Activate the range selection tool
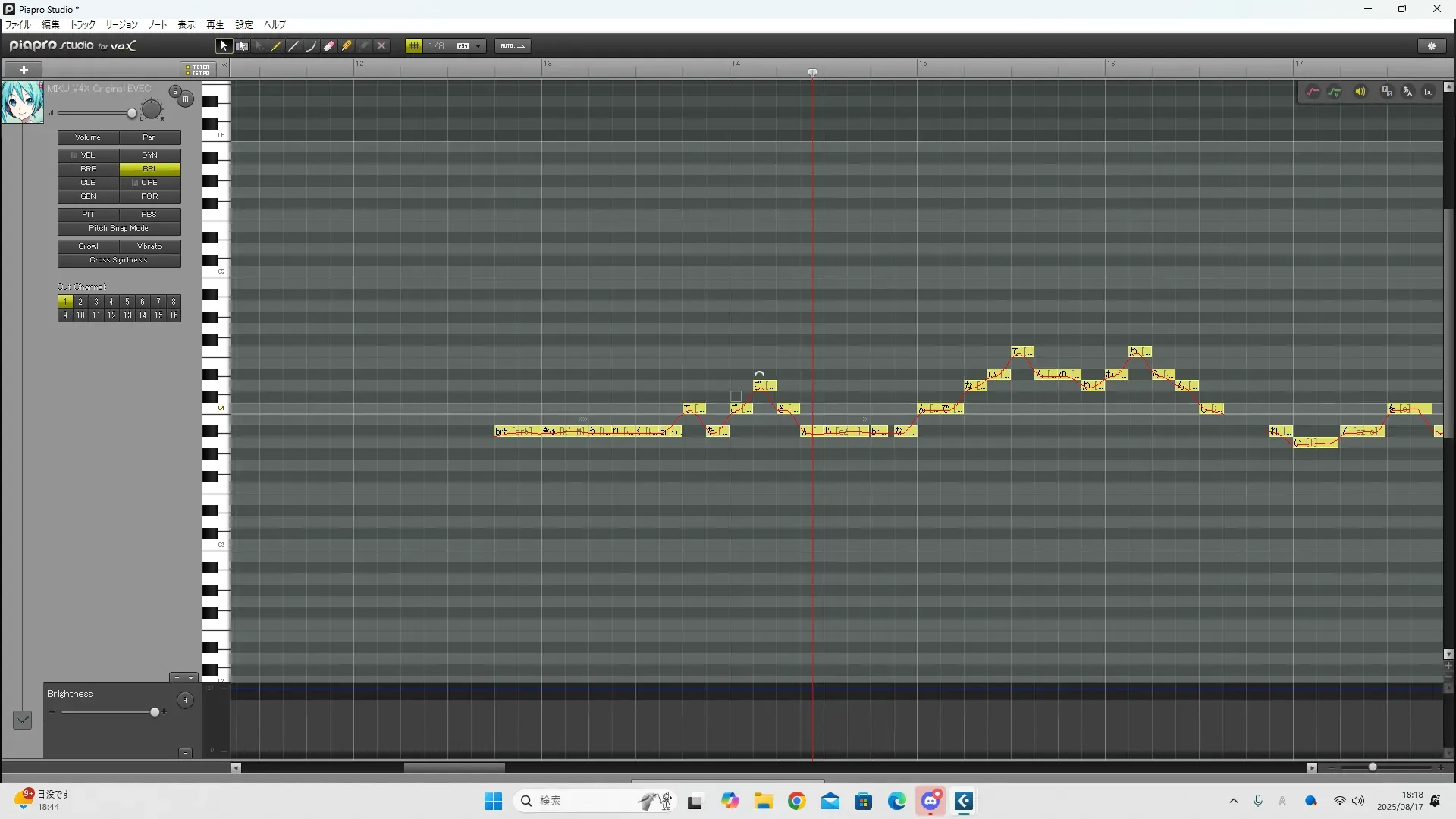Image resolution: width=1456 pixels, height=819 pixels. click(x=242, y=46)
